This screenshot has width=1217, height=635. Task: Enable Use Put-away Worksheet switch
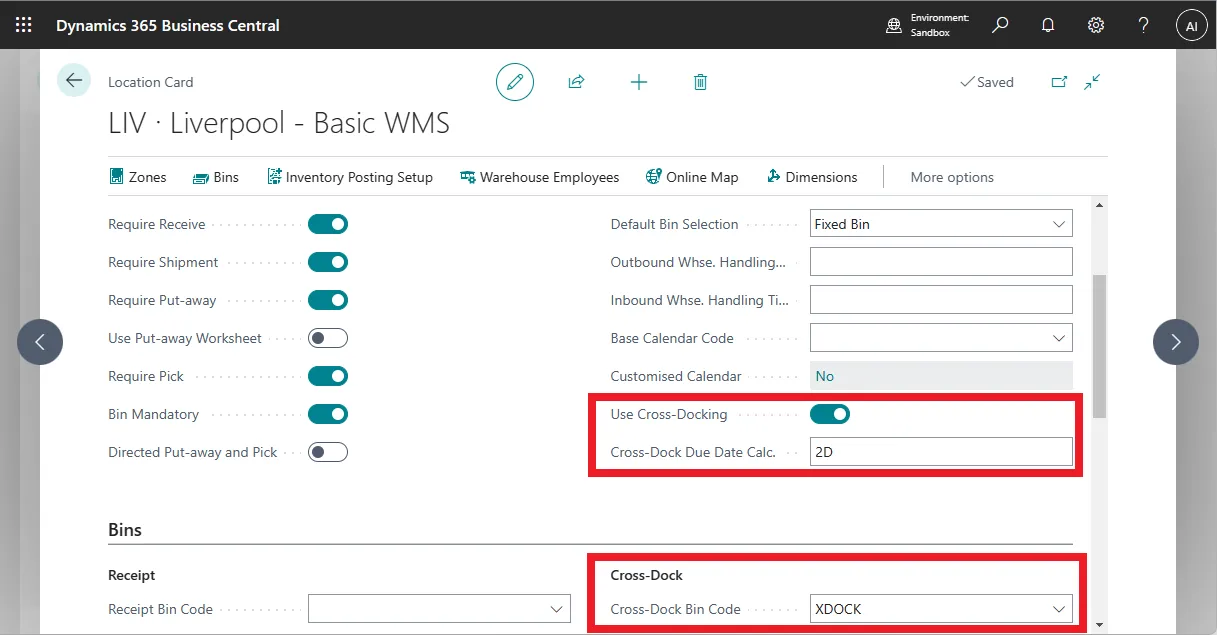click(x=328, y=338)
